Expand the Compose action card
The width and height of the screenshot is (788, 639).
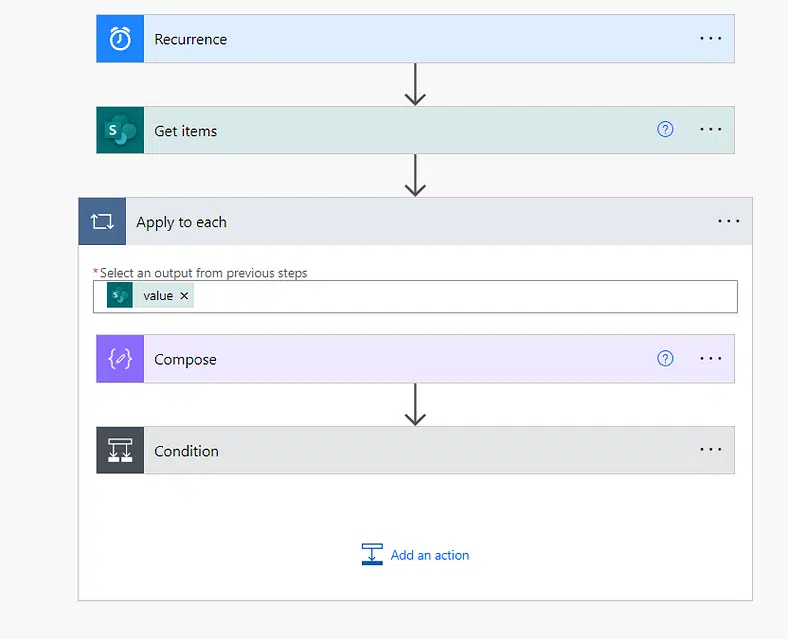[415, 359]
